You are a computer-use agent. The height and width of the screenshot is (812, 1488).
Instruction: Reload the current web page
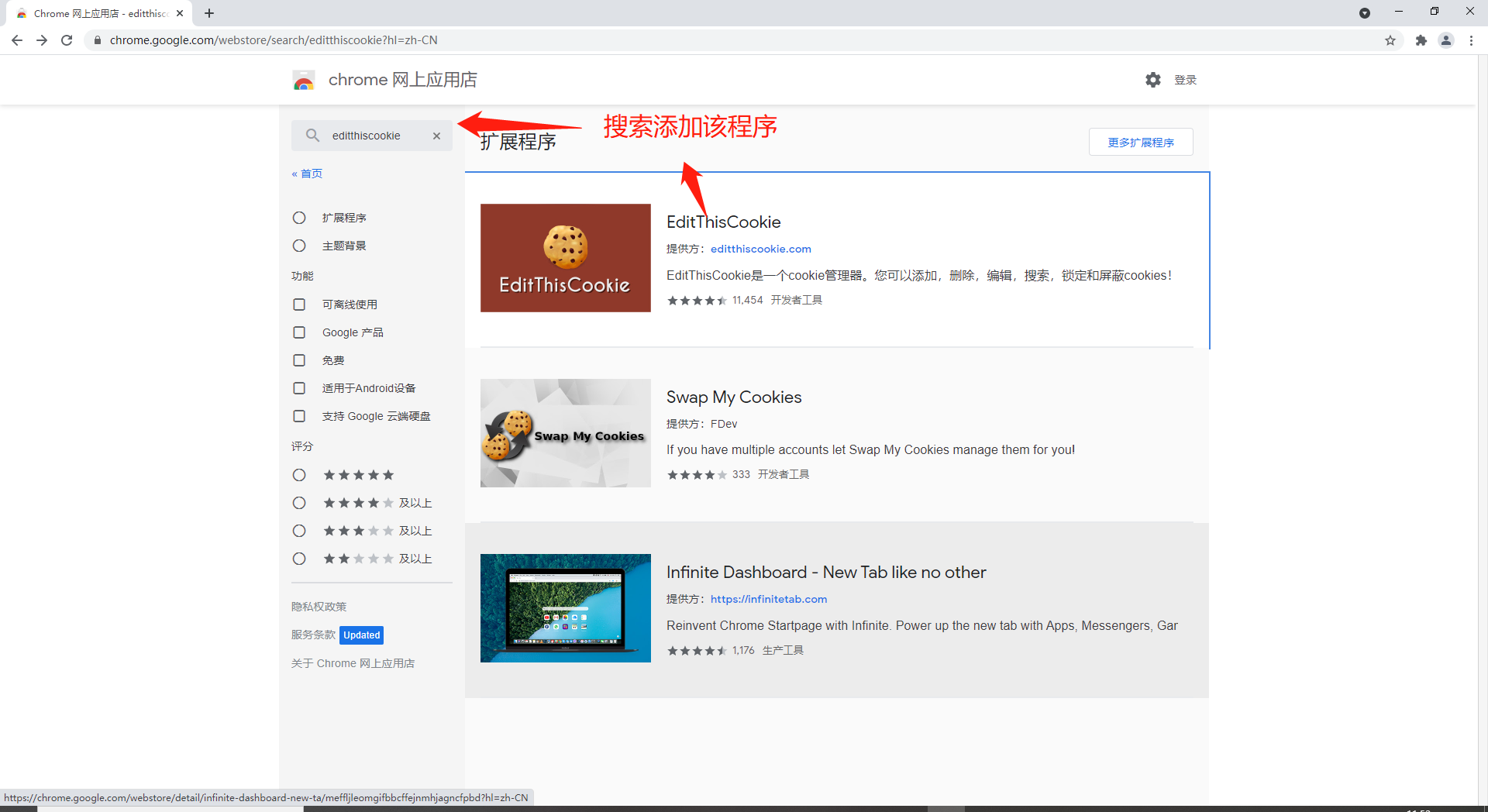pyautogui.click(x=67, y=40)
